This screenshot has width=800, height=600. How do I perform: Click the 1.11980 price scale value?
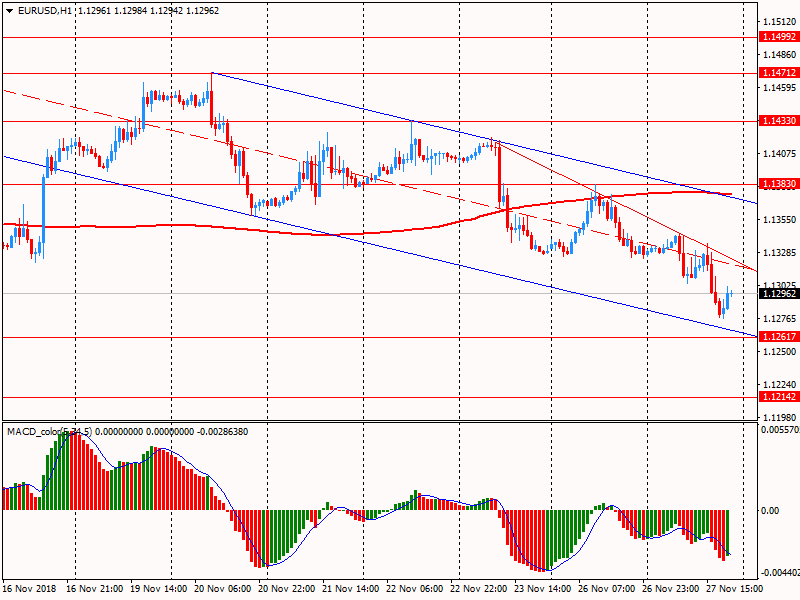coord(780,418)
